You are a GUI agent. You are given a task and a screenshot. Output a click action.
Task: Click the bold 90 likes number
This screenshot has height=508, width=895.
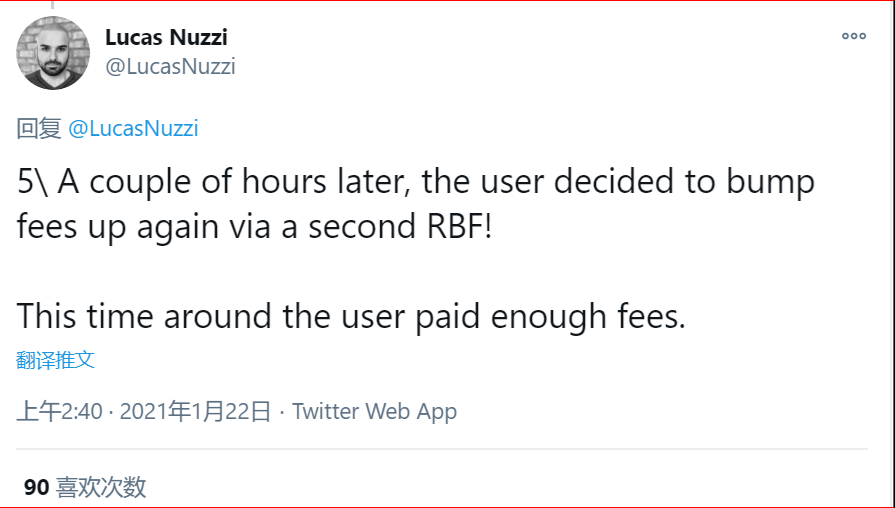[37, 487]
